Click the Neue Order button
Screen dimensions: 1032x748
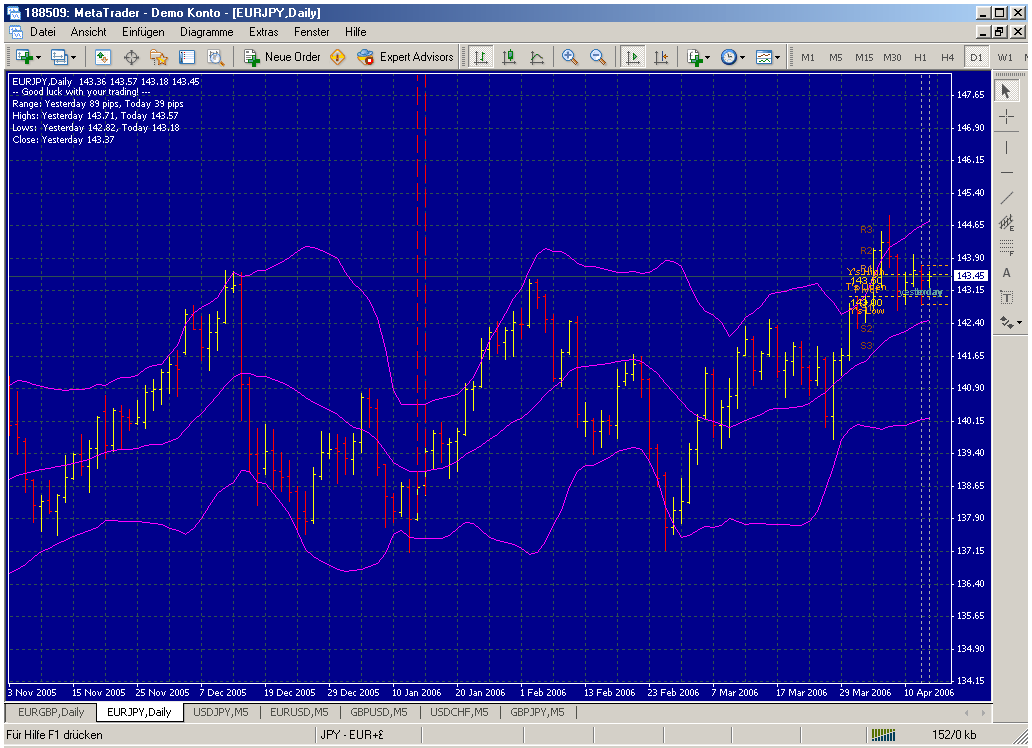tap(282, 57)
